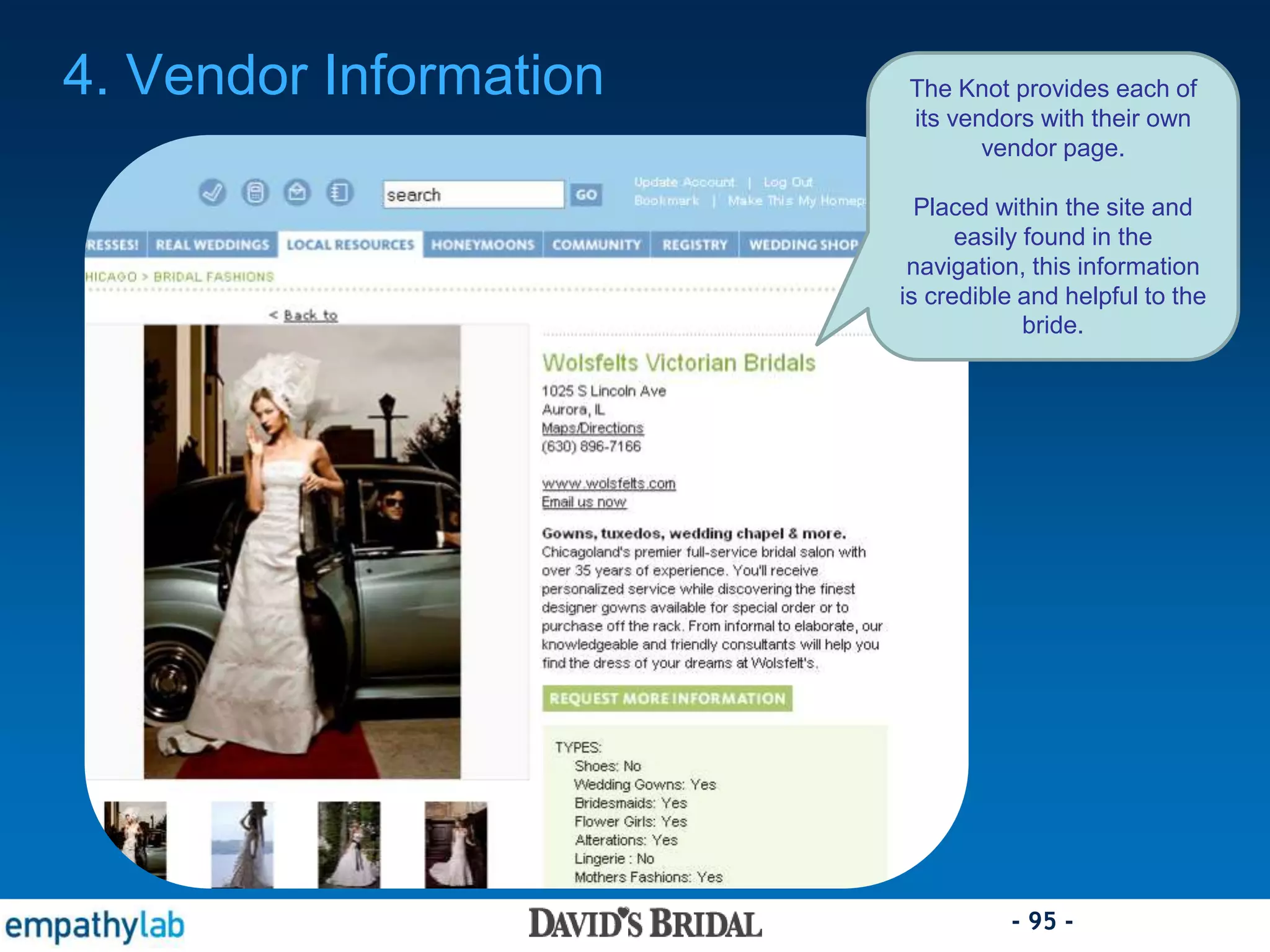
Task: Click the empathylab logo
Action: (95, 926)
